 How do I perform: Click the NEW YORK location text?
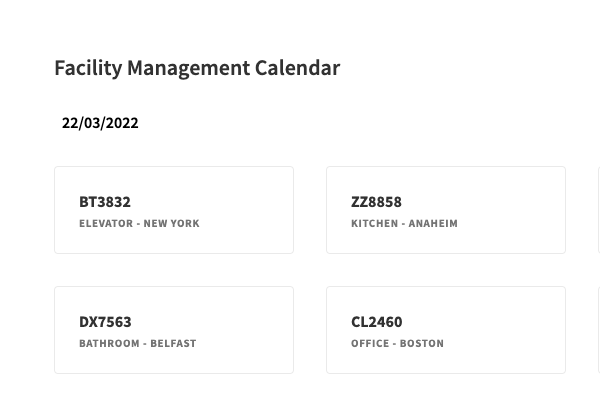[x=171, y=224]
